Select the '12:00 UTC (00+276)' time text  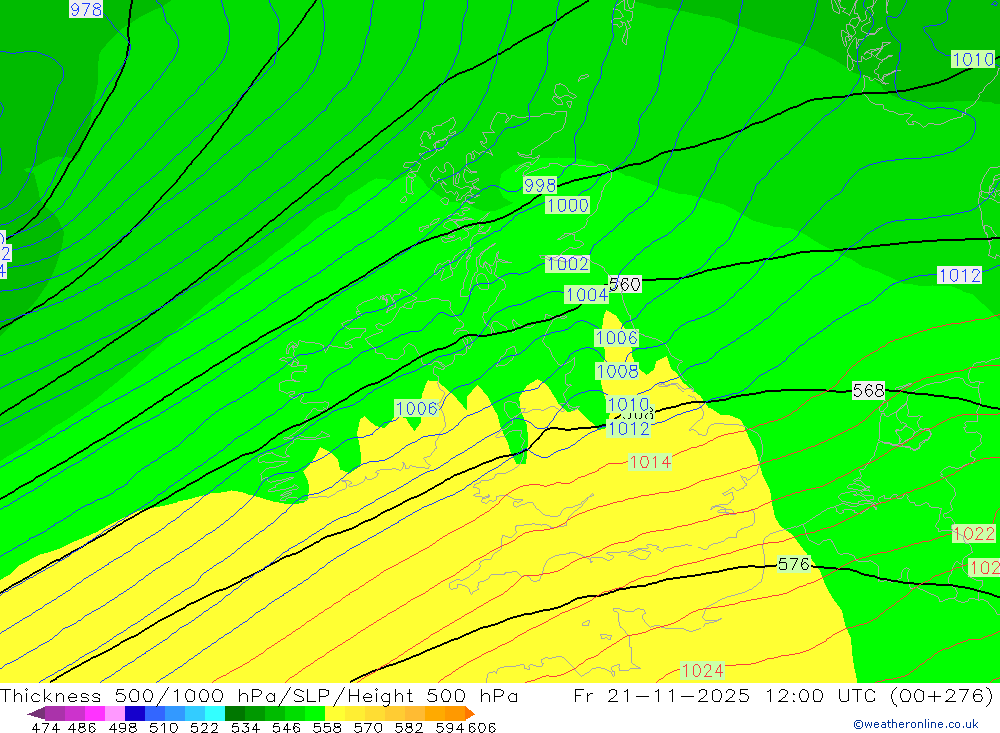click(879, 695)
